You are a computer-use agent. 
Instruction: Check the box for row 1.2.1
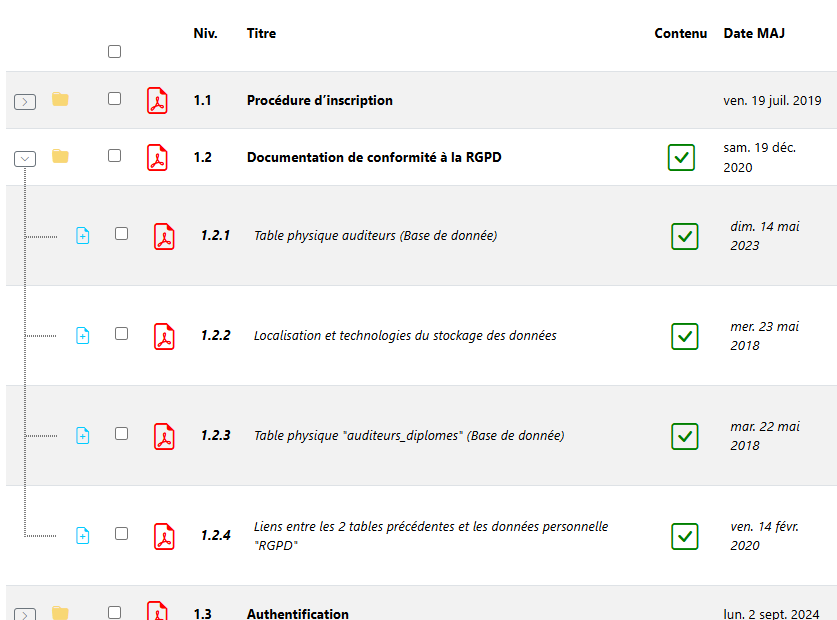(x=121, y=233)
